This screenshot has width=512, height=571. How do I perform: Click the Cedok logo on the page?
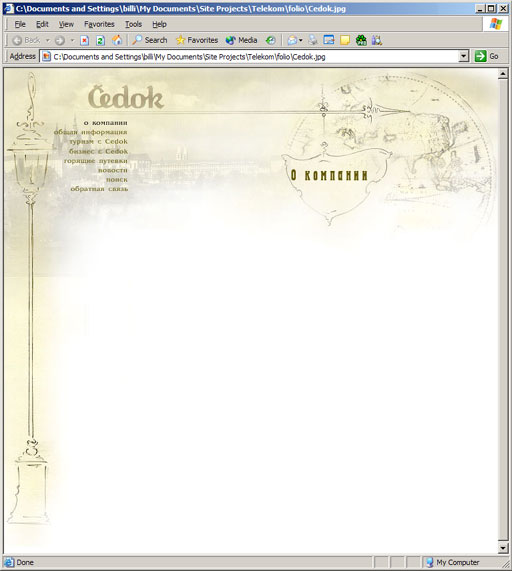point(126,97)
